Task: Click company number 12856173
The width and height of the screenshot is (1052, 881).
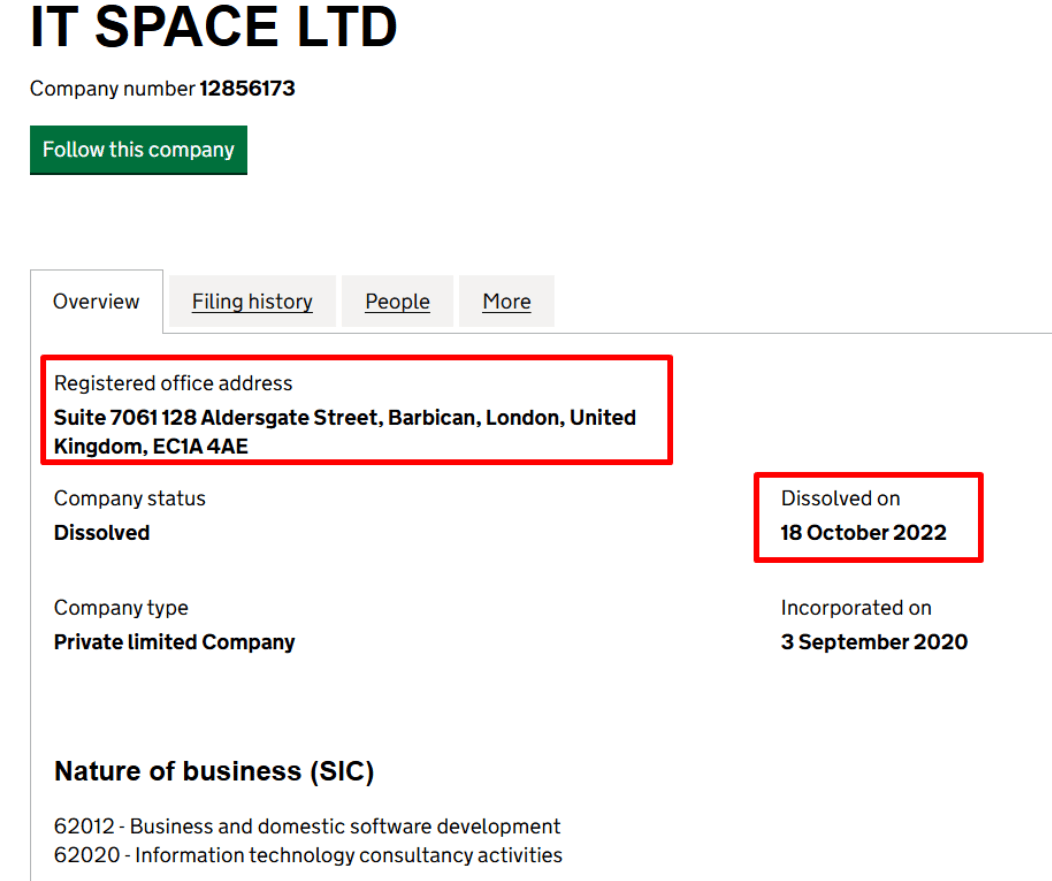Action: click(247, 88)
